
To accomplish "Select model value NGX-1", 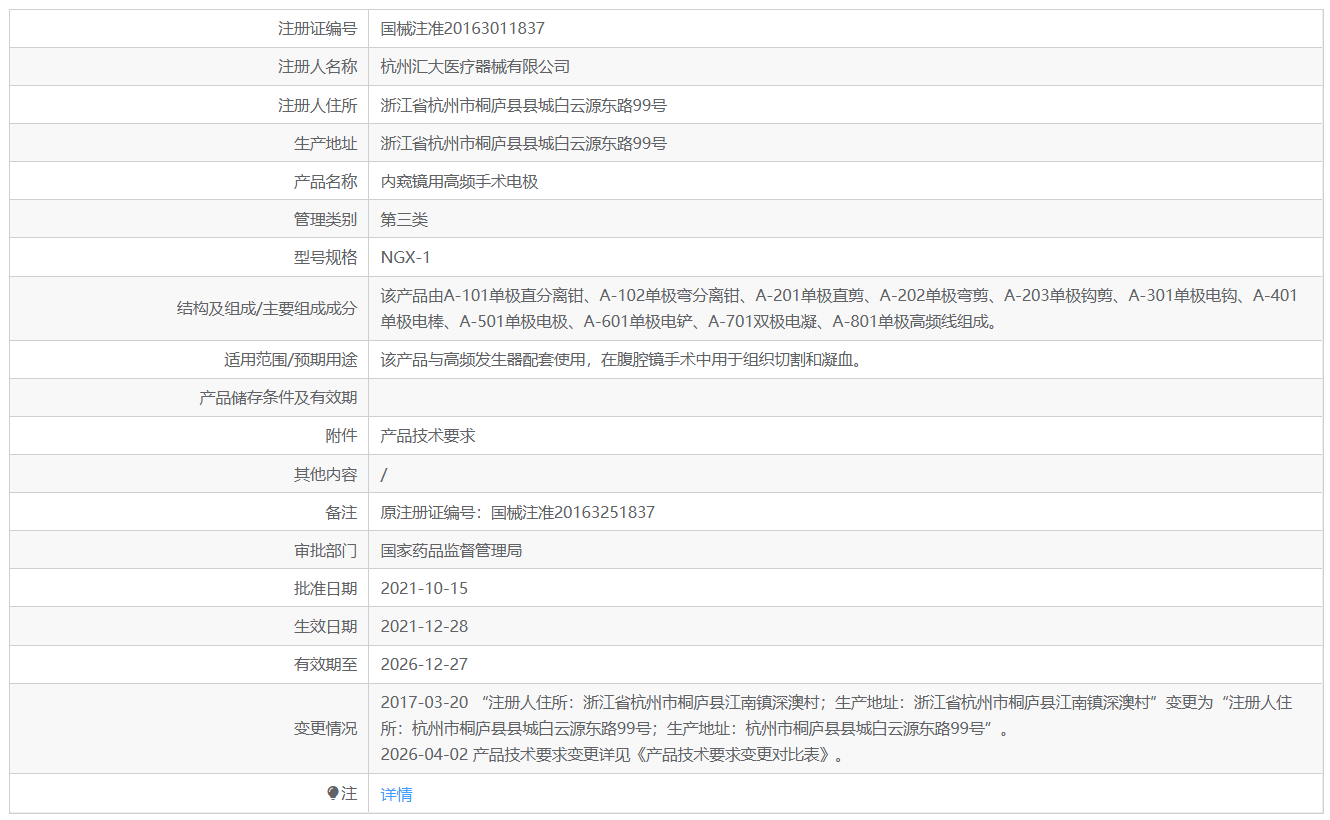I will tap(405, 257).
